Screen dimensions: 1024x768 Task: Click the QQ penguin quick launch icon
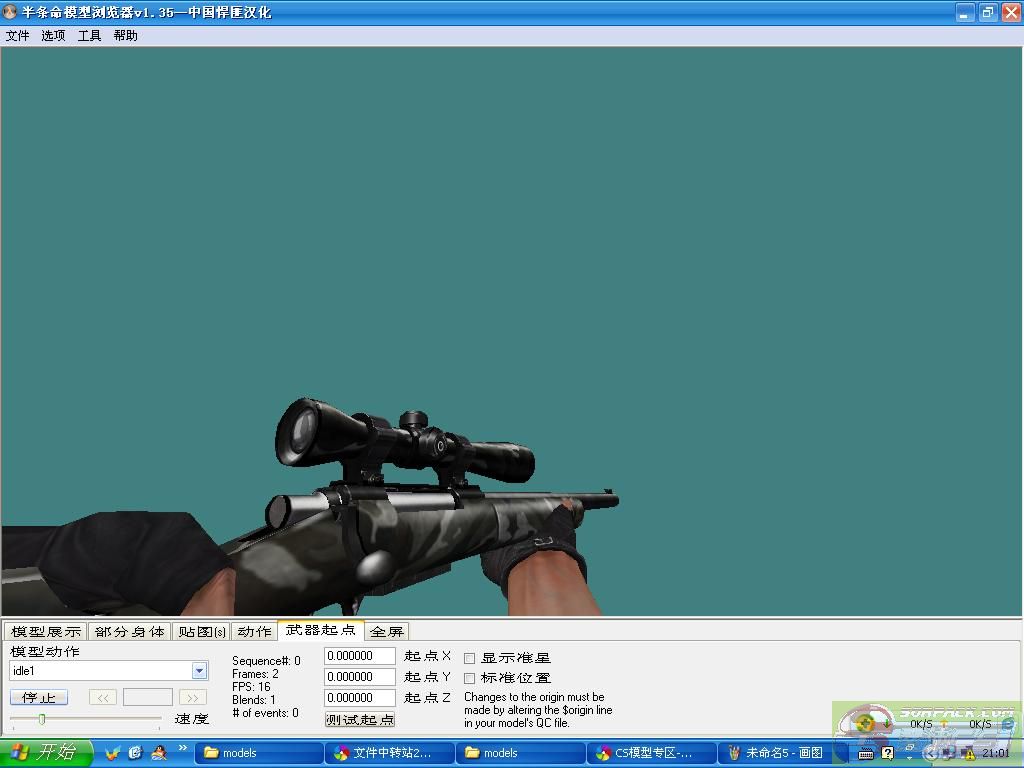[158, 753]
